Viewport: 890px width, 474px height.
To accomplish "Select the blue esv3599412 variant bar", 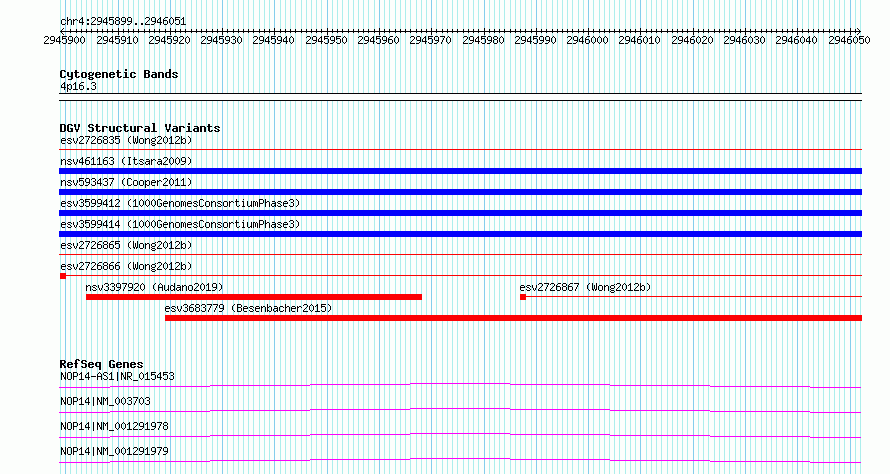I will (x=460, y=213).
